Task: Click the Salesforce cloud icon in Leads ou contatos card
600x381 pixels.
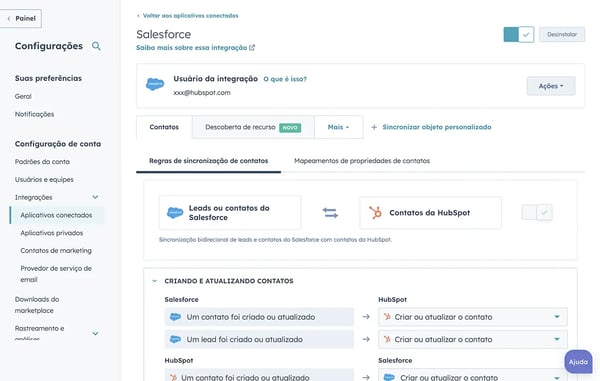Action: 175,213
